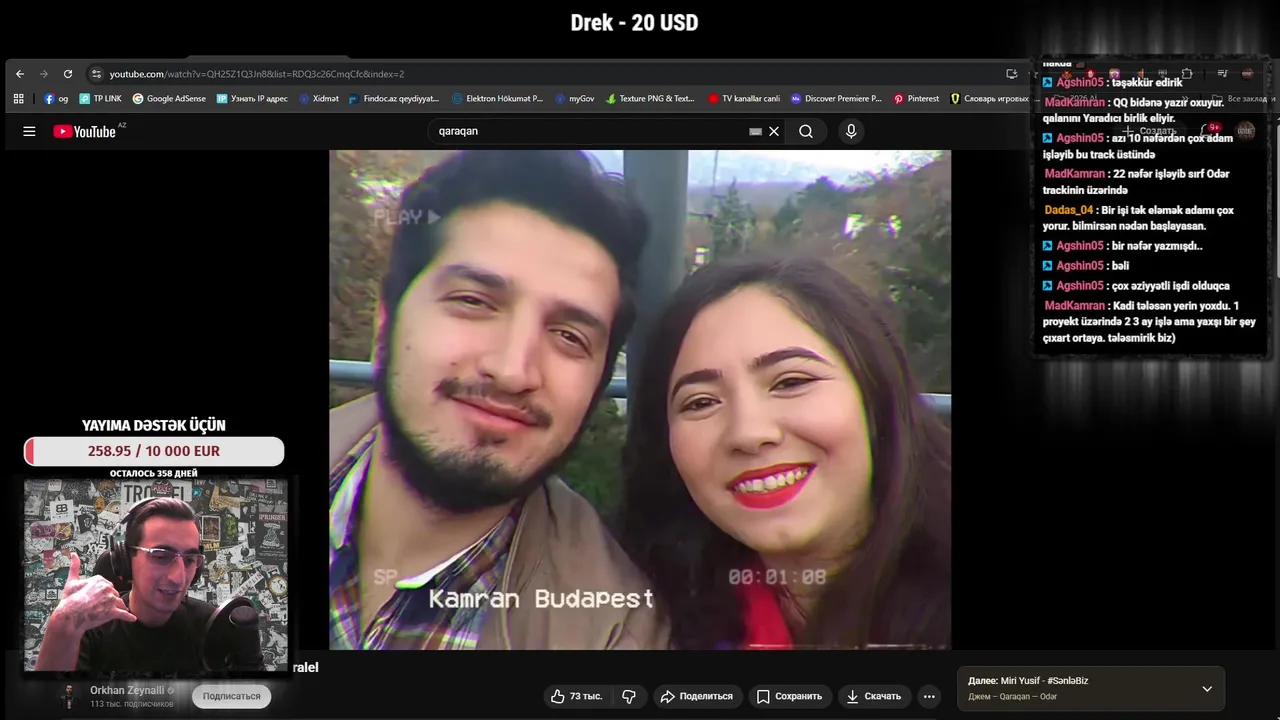The height and width of the screenshot is (720, 1280).
Task: Open the Xidmət bookmark
Action: [x=319, y=99]
